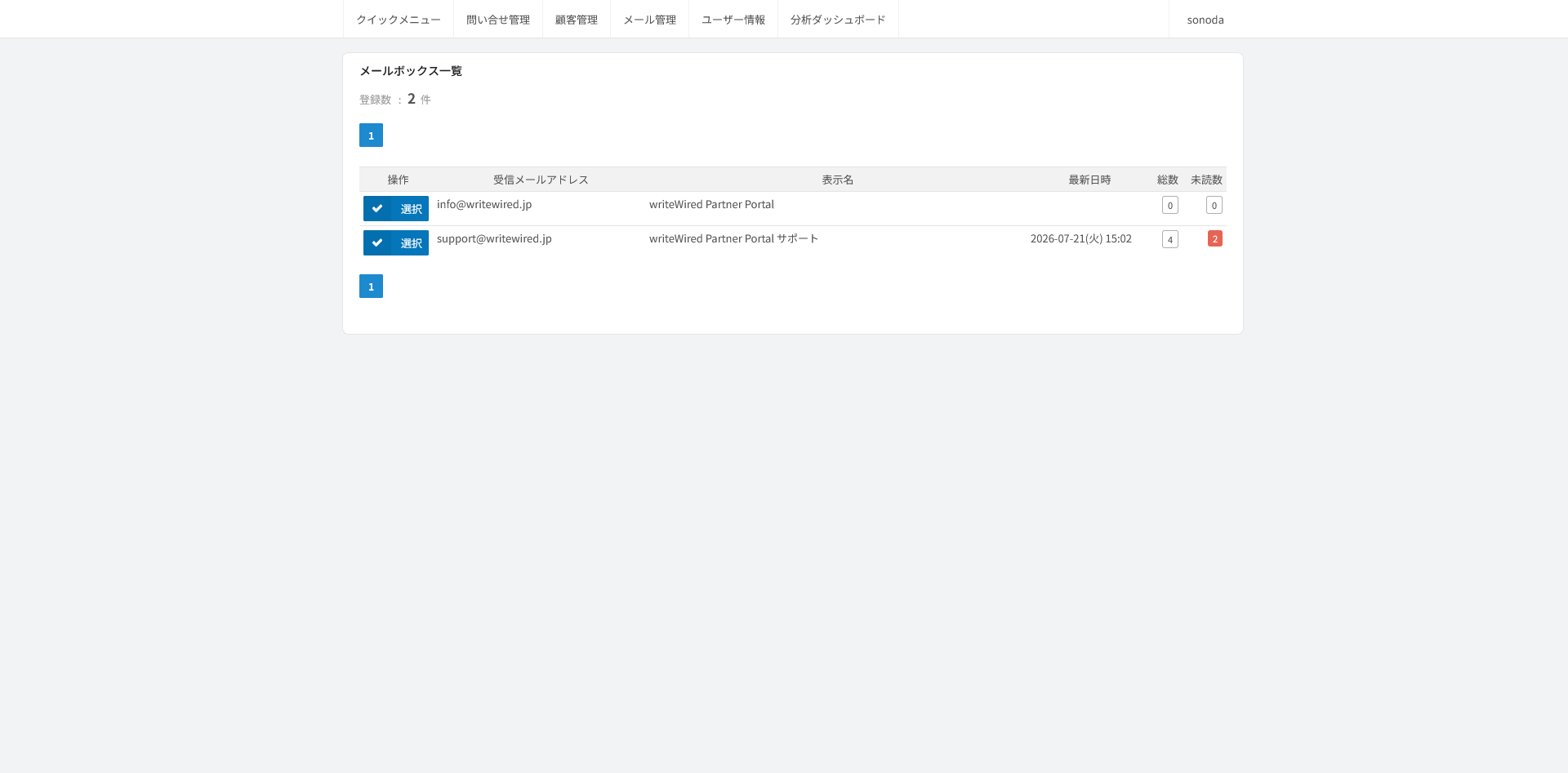Open the sonoda user menu
1568x773 pixels.
(x=1205, y=20)
